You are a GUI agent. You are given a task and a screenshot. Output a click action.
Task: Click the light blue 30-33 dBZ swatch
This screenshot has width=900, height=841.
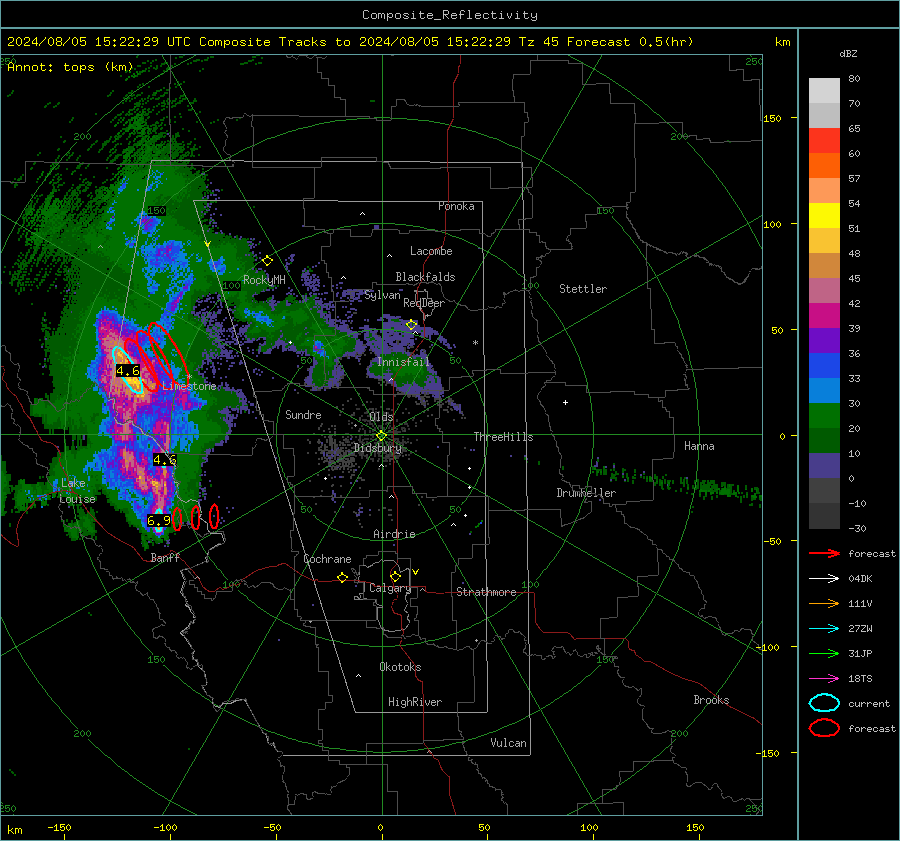(824, 391)
